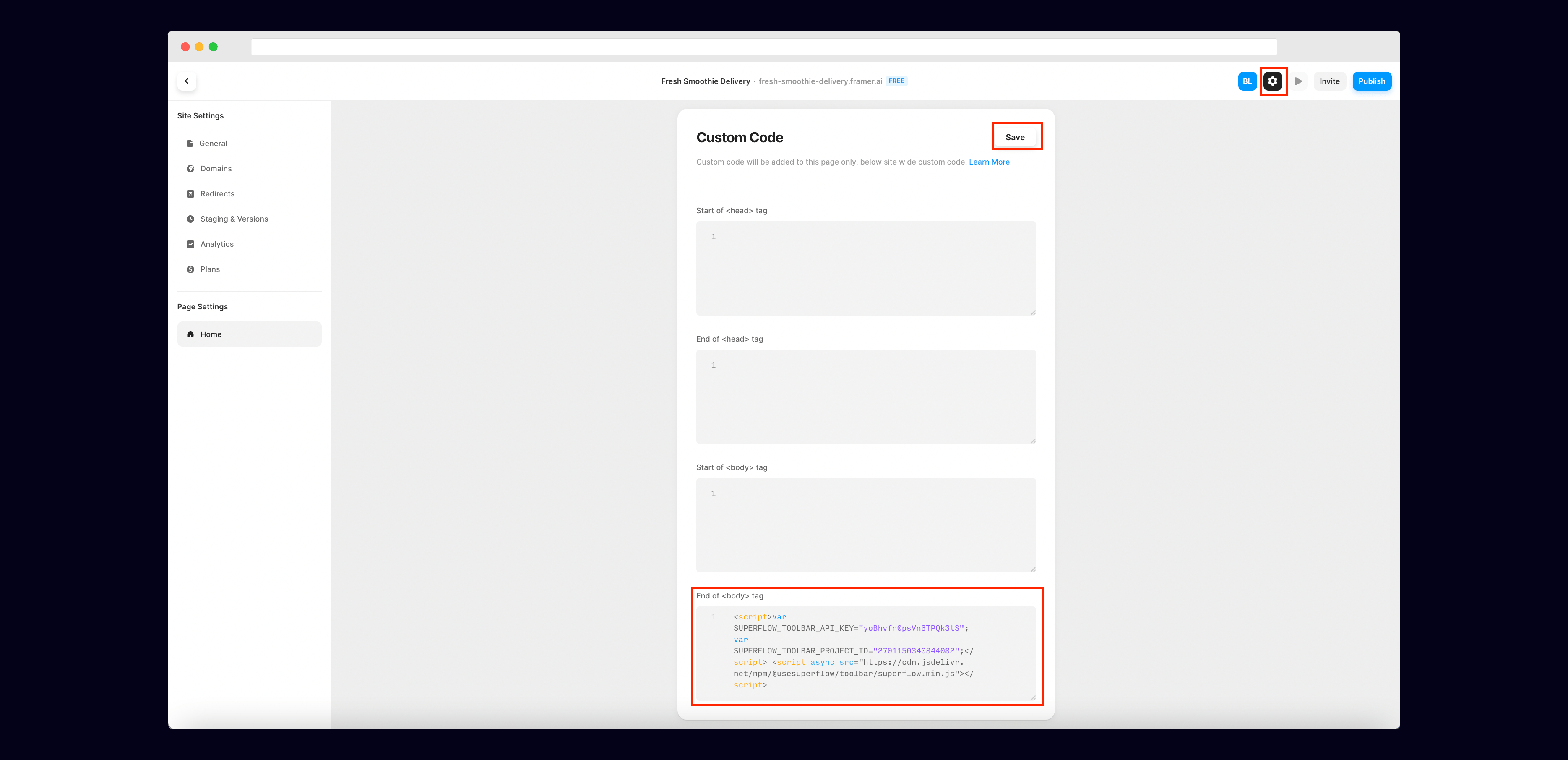Screen dimensions: 1568x760
Task: Open Domains settings
Action: [x=250, y=169]
